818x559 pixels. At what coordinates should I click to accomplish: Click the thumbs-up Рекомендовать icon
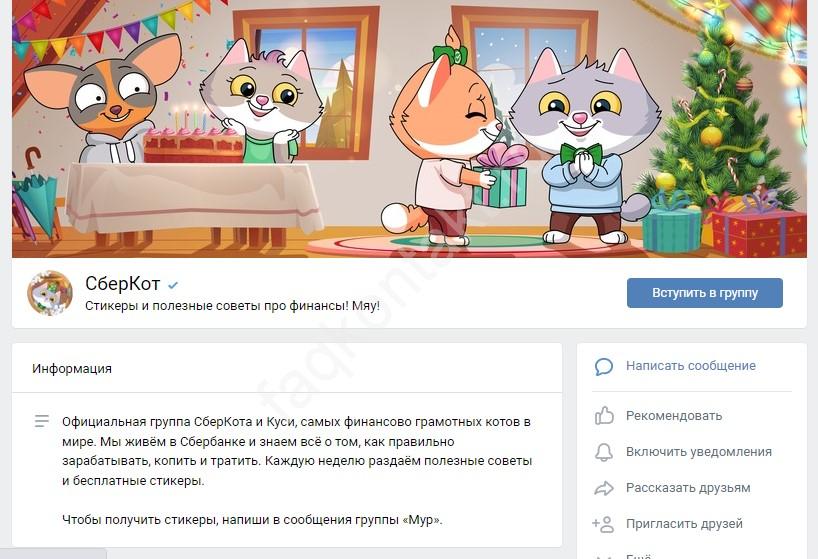tap(604, 416)
